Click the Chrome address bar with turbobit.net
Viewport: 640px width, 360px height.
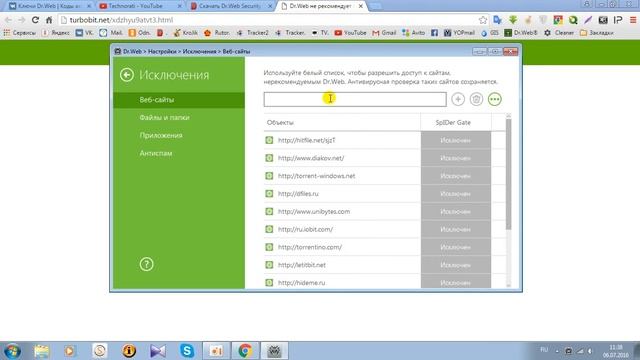(x=269, y=20)
